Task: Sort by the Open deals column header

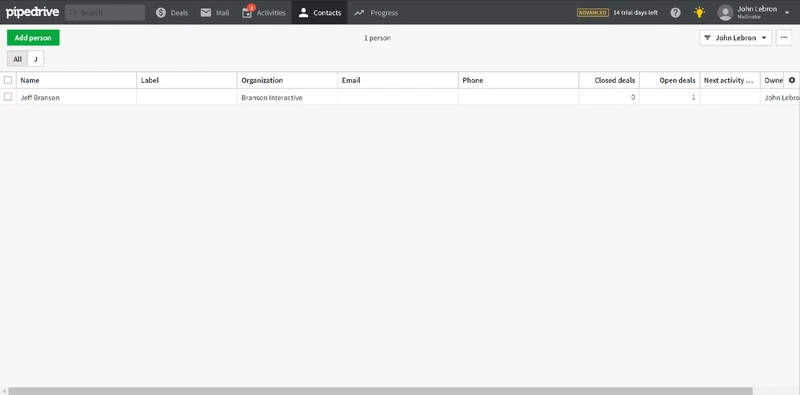Action: click(669, 80)
